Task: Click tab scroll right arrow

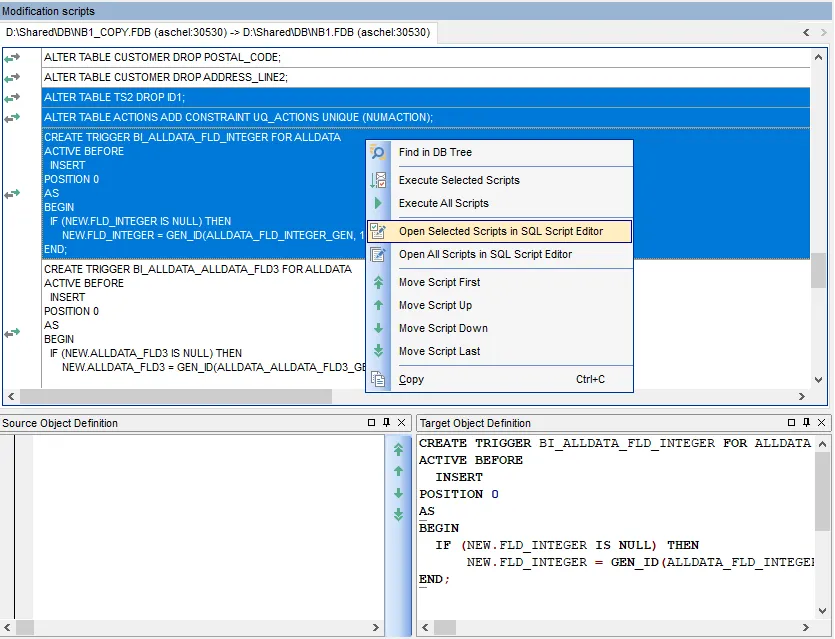Action: pyautogui.click(x=823, y=33)
